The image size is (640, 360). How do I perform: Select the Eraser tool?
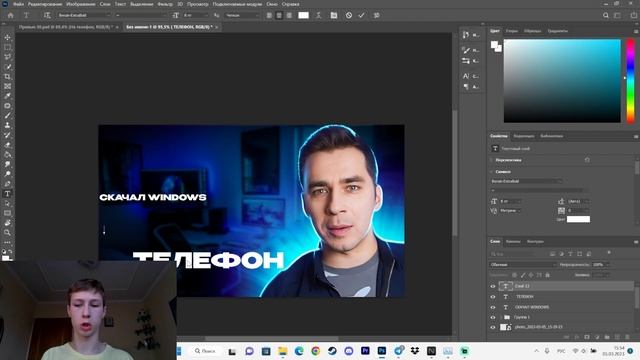[x=7, y=145]
